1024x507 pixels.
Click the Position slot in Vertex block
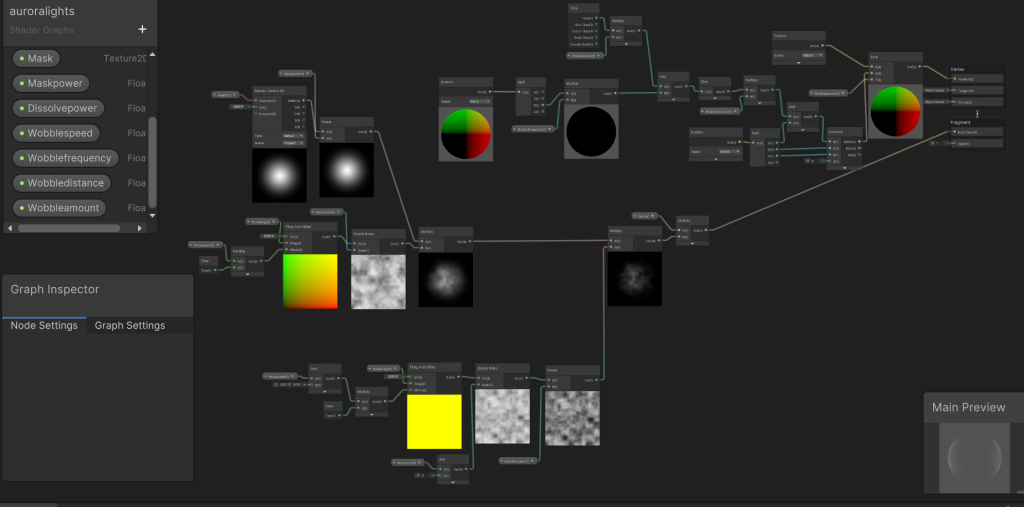977,79
